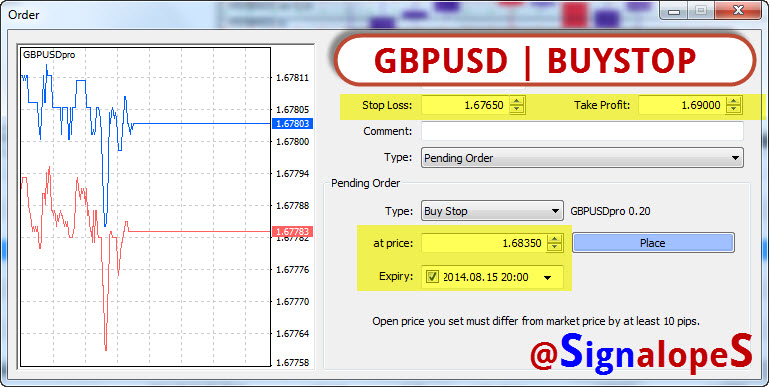
Task: Select the Take Profit value field
Action: coord(682,105)
